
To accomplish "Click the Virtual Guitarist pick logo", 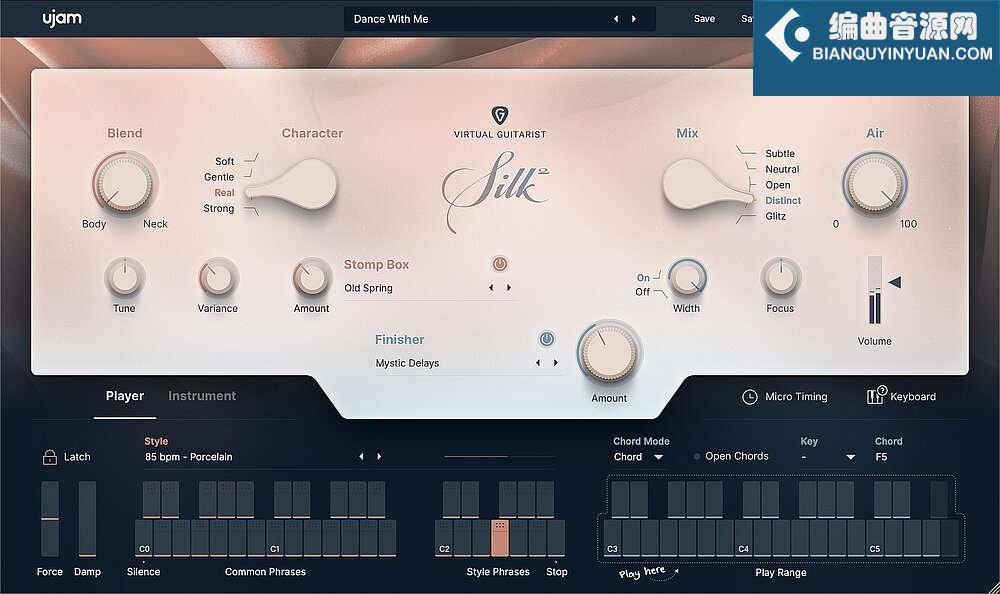I will 500,115.
